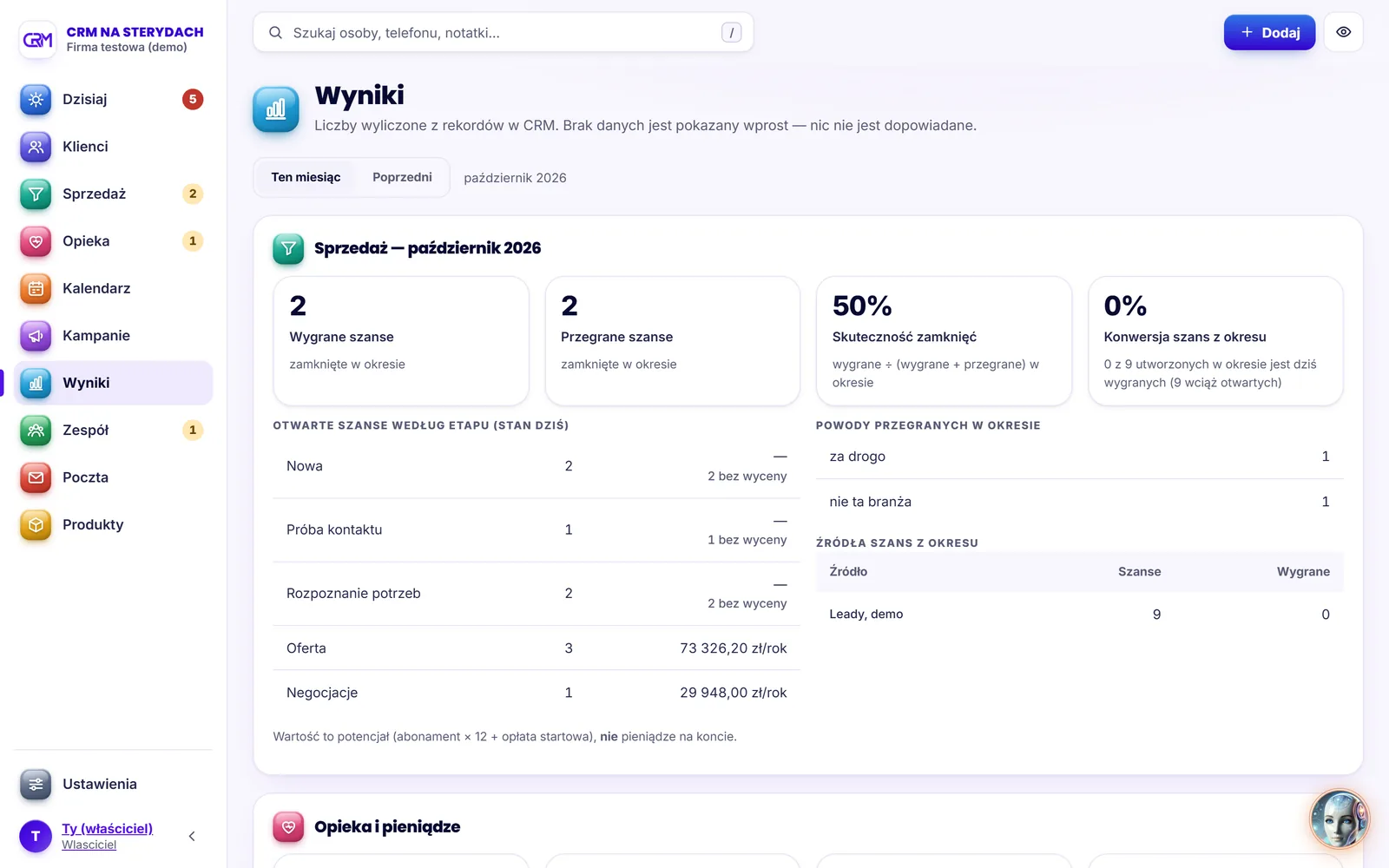Open the Produkty box icon

(x=36, y=525)
